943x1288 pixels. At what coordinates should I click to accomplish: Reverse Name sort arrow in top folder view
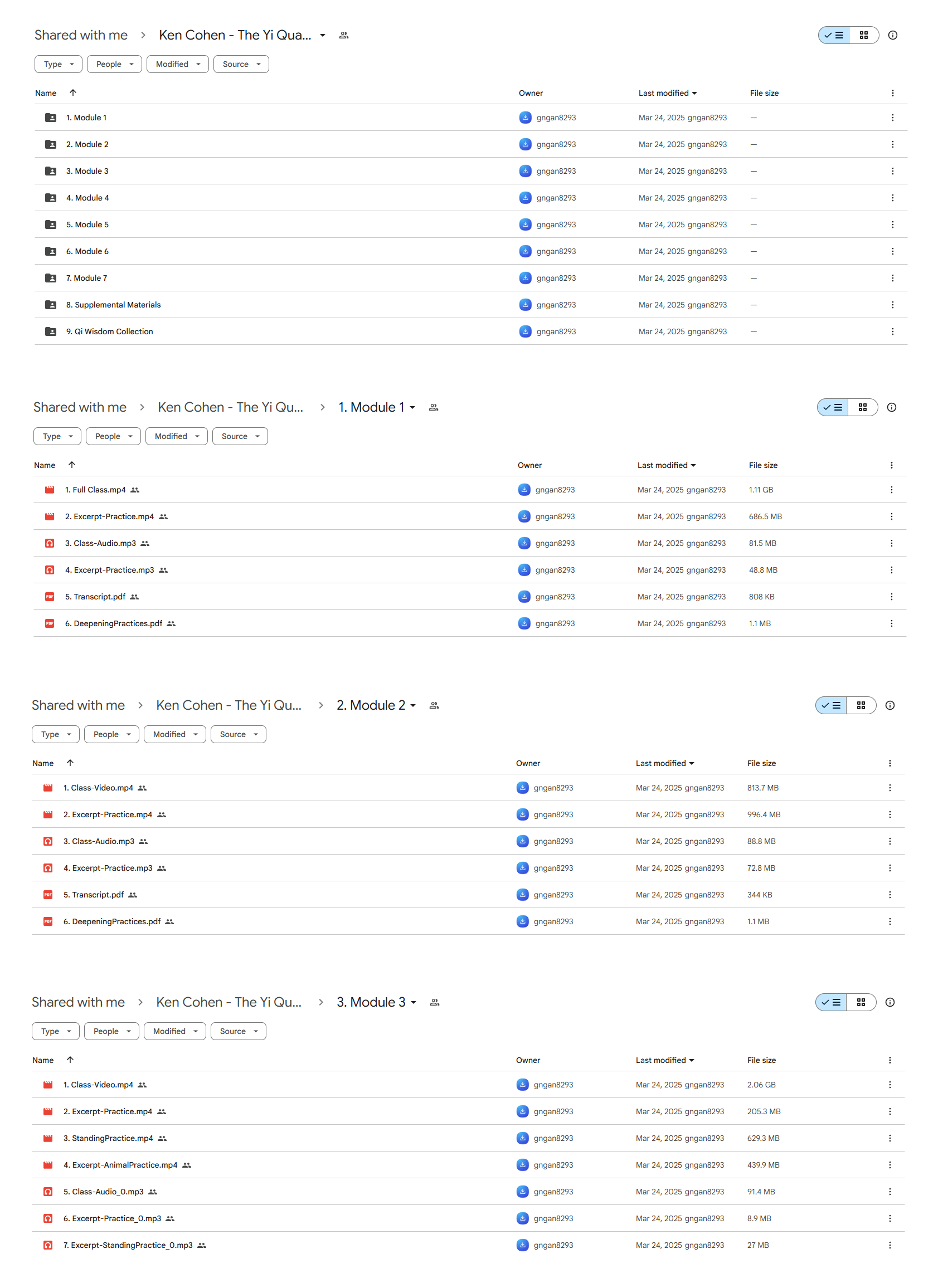pyautogui.click(x=73, y=92)
